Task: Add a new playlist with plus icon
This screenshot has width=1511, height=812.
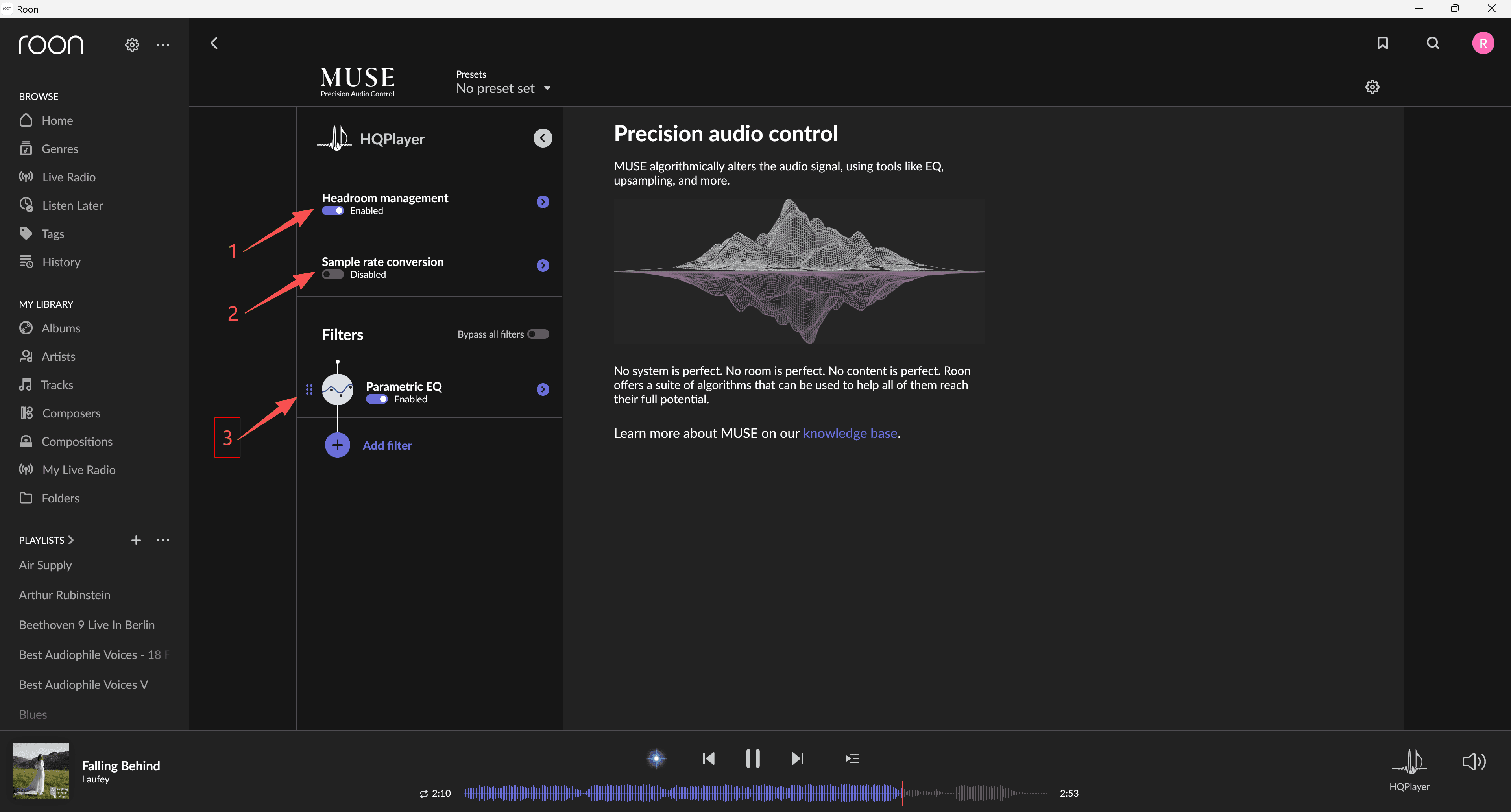Action: pyautogui.click(x=136, y=540)
